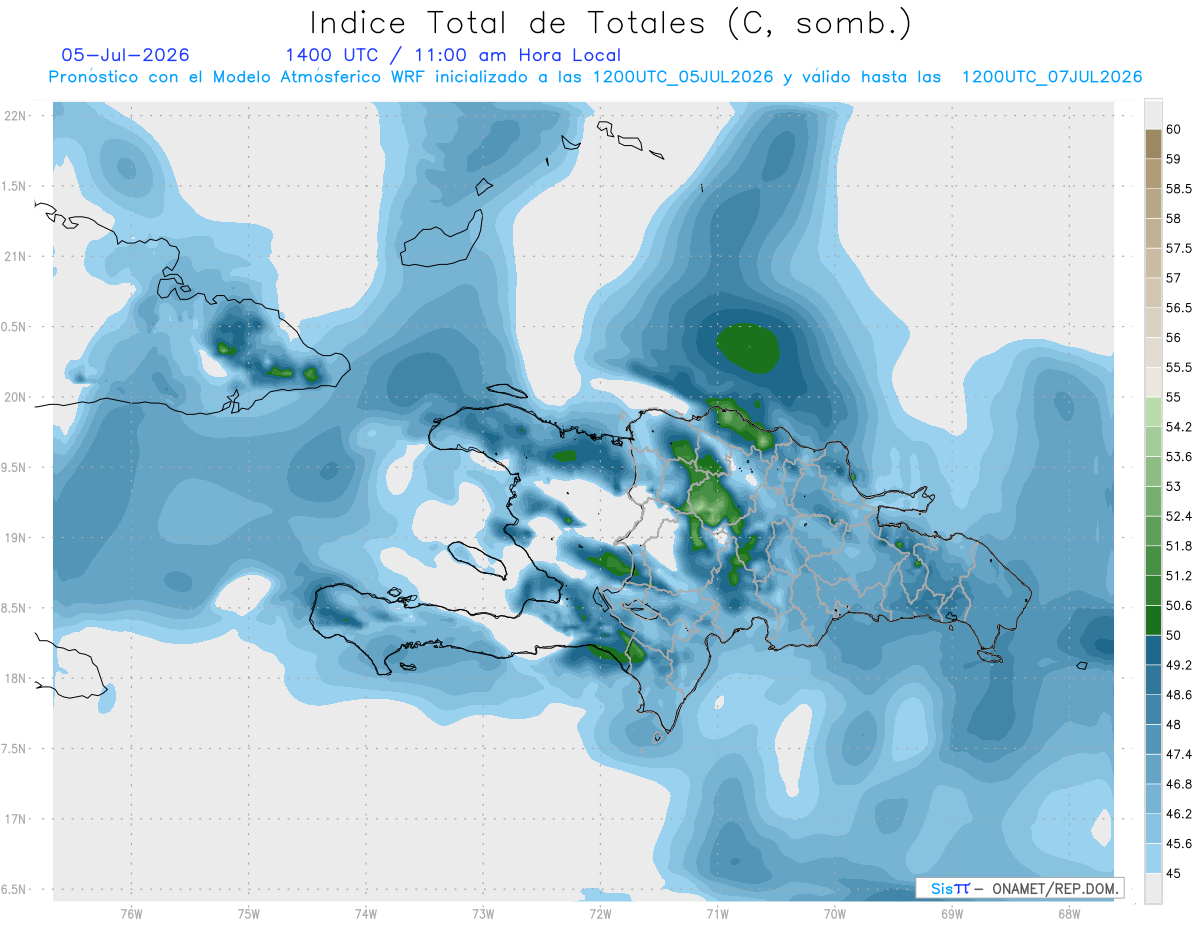The height and width of the screenshot is (927, 1200).
Task: Click the "59" value on the color scale
Action: click(1174, 159)
